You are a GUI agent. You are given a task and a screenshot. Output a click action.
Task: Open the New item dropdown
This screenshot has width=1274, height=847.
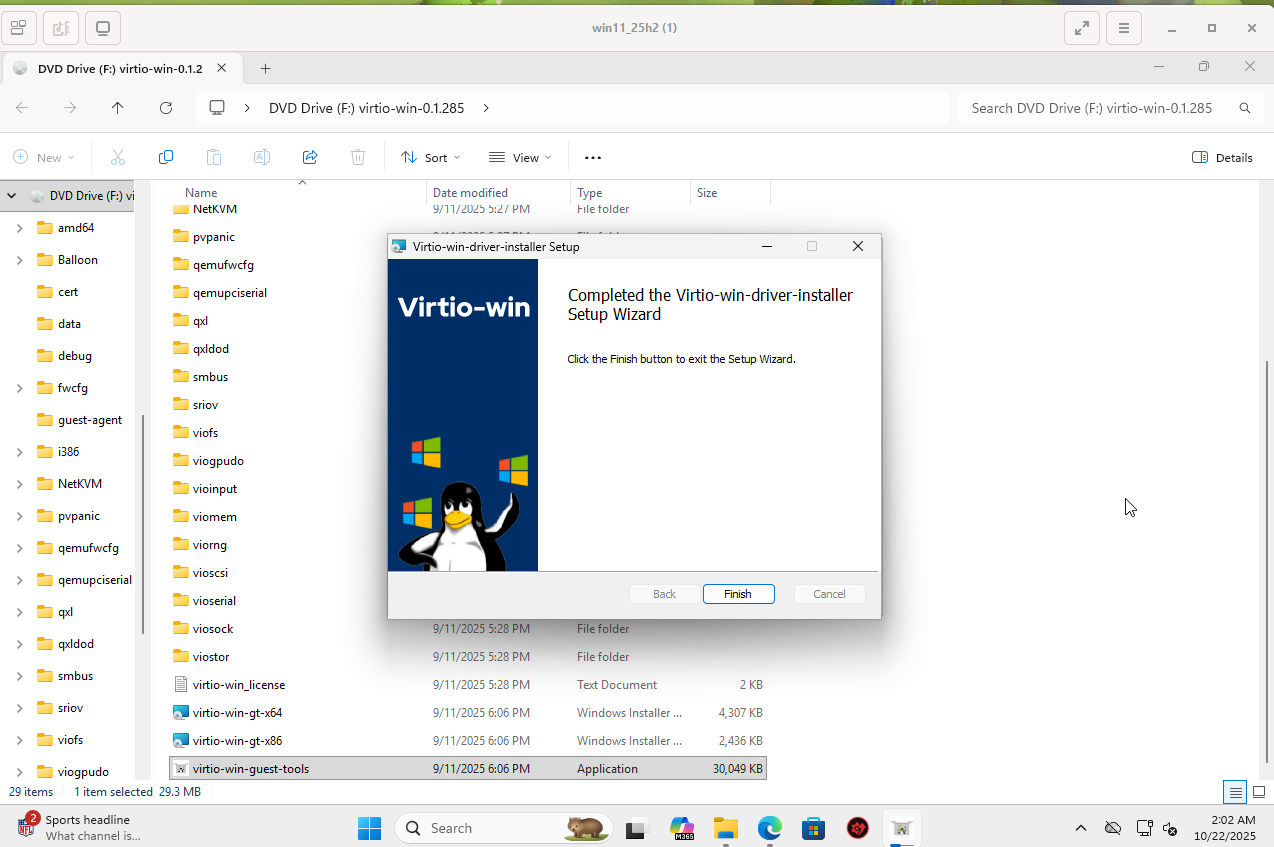tap(44, 157)
